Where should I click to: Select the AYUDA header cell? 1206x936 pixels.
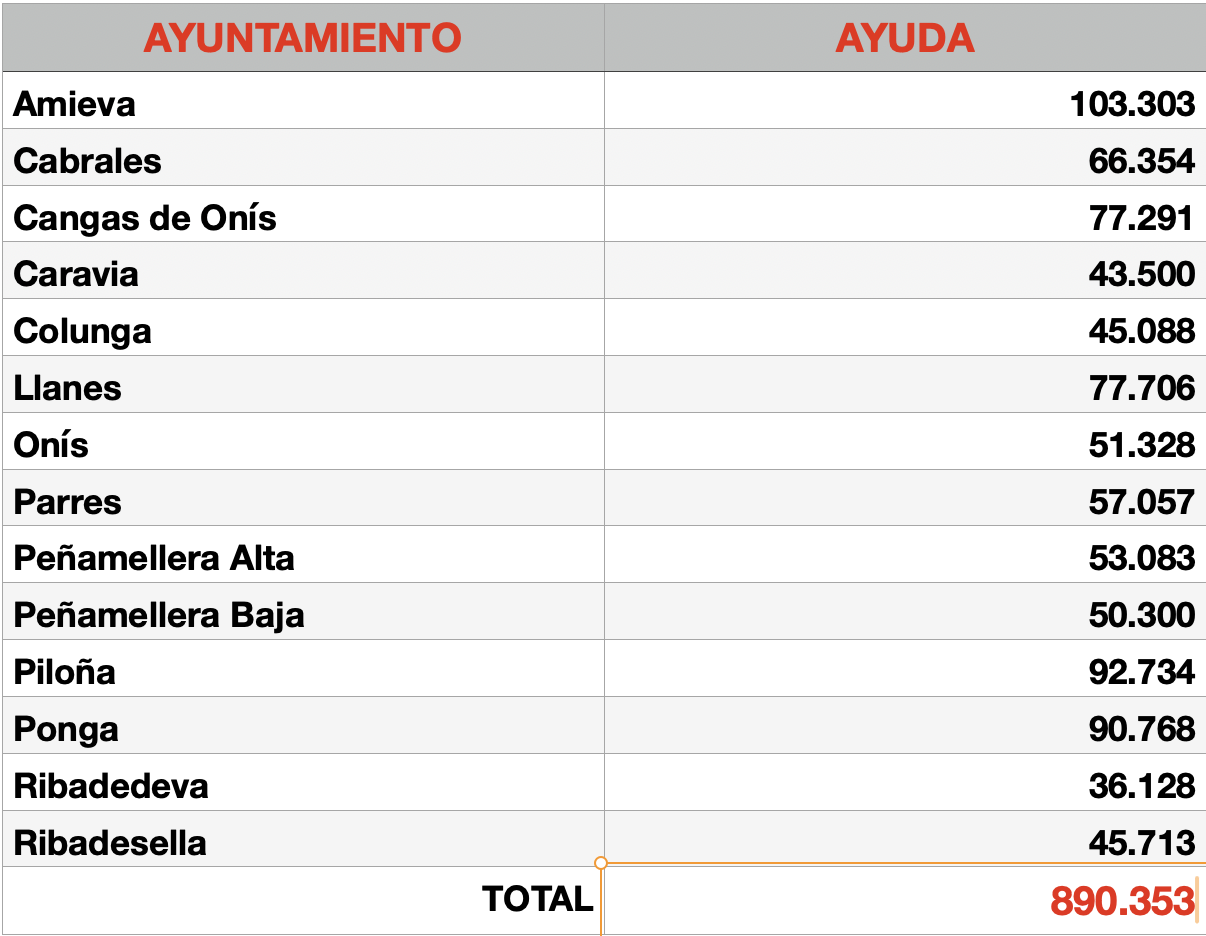click(904, 38)
